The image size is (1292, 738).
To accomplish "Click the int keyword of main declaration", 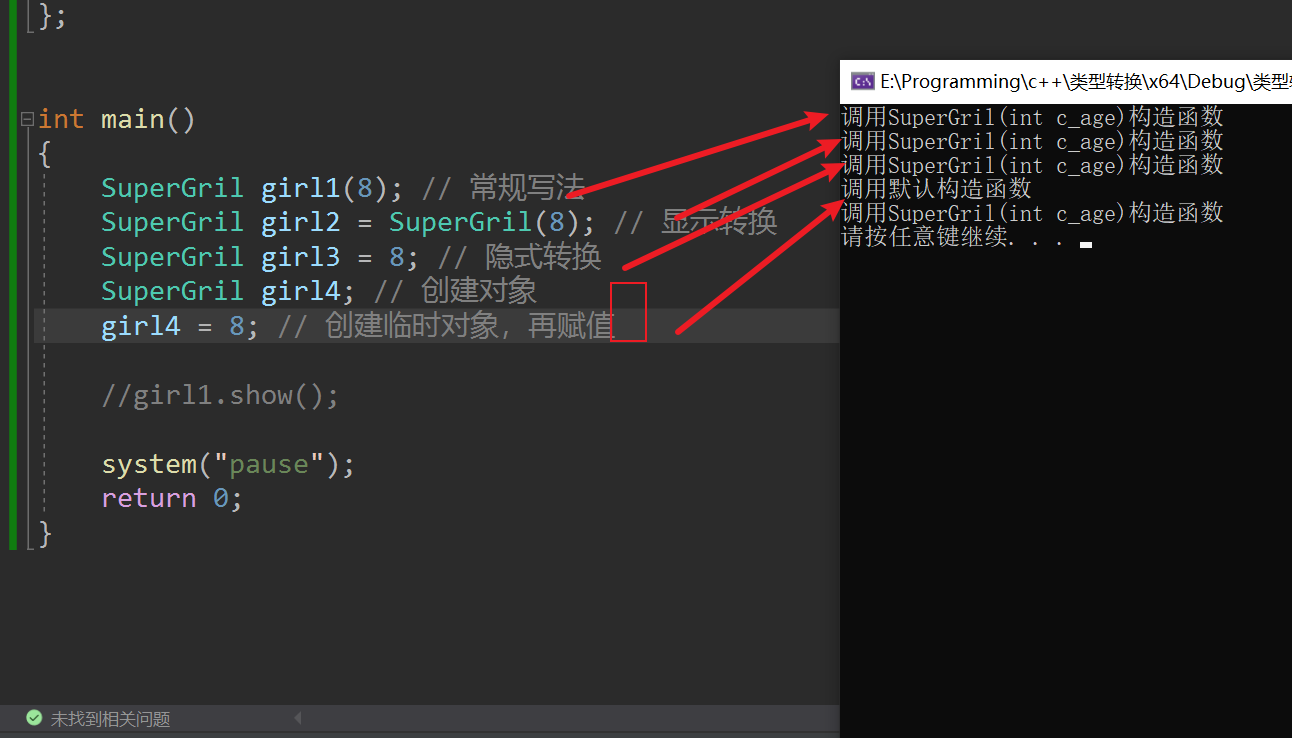I will pos(62,118).
